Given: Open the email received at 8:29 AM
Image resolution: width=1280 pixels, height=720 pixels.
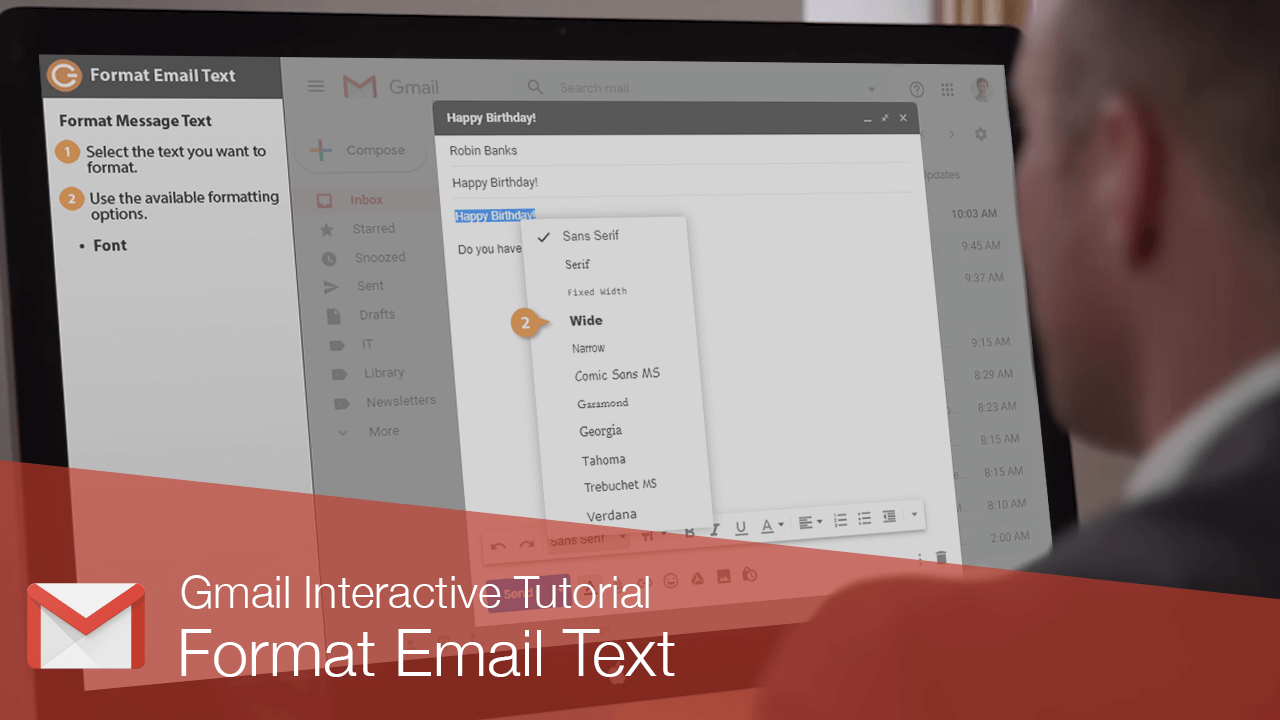Looking at the screenshot, I should [x=992, y=374].
